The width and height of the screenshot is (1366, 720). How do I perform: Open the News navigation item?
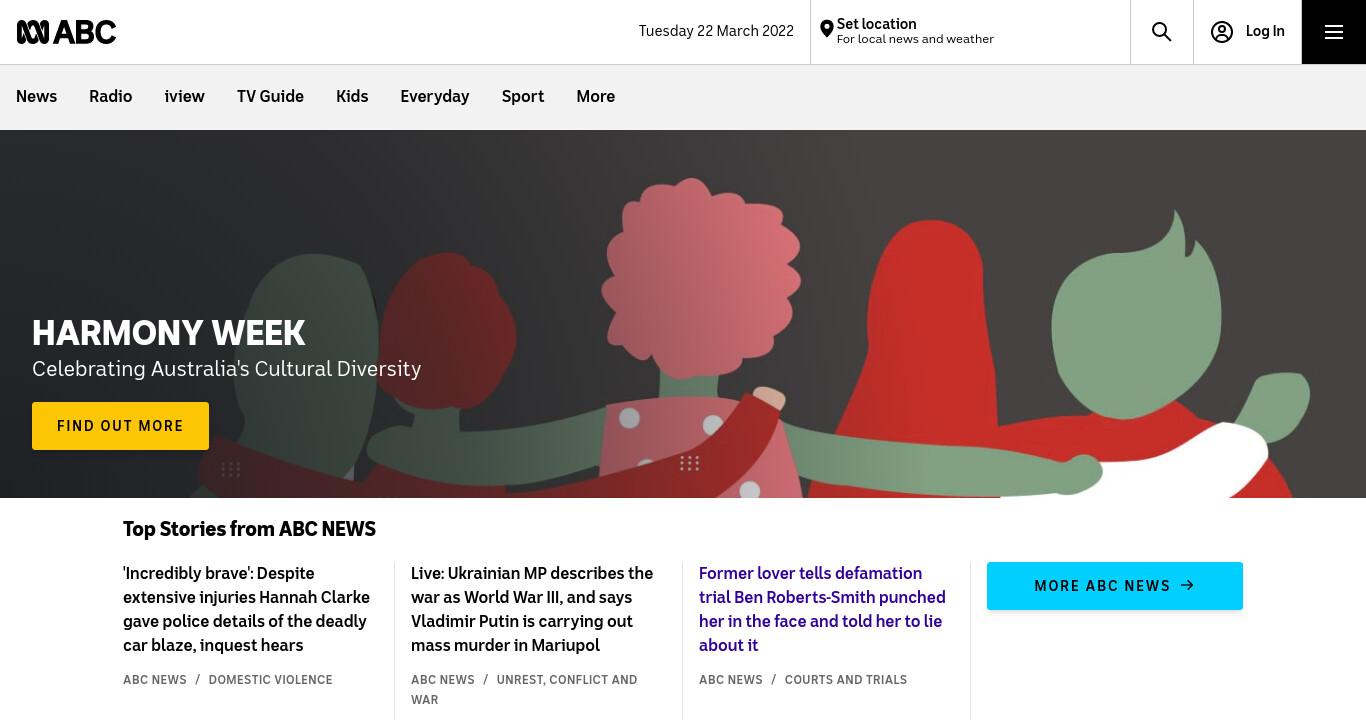pyautogui.click(x=36, y=97)
